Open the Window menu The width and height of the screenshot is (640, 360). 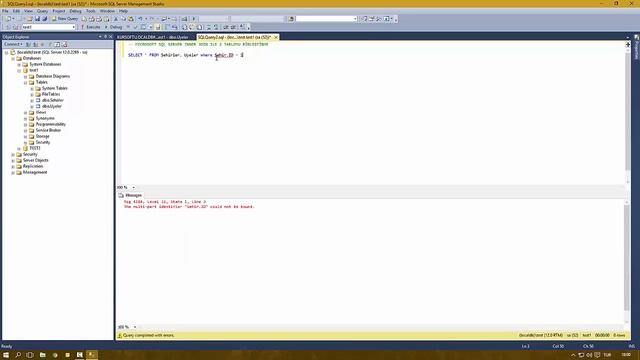click(x=107, y=11)
